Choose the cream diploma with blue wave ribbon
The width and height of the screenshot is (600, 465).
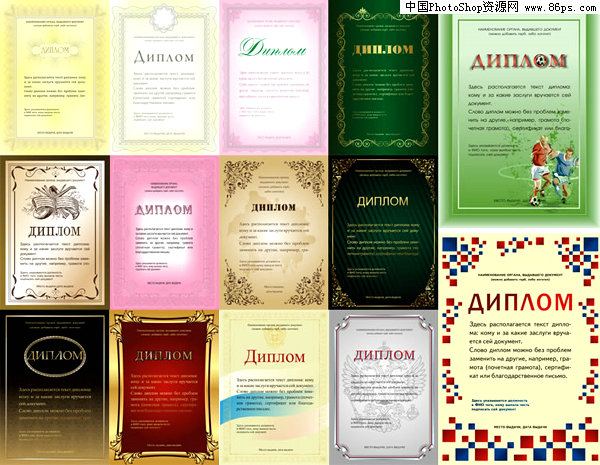coord(274,387)
